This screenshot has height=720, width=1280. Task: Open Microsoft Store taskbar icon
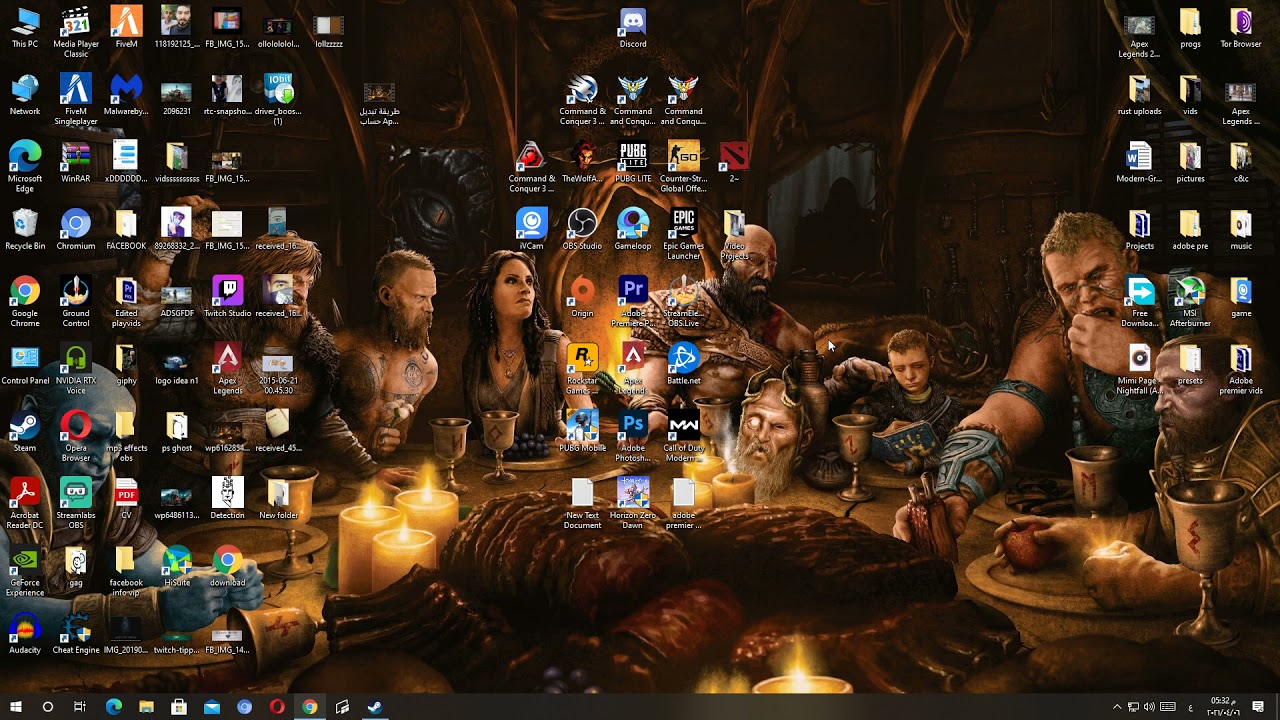tap(179, 707)
